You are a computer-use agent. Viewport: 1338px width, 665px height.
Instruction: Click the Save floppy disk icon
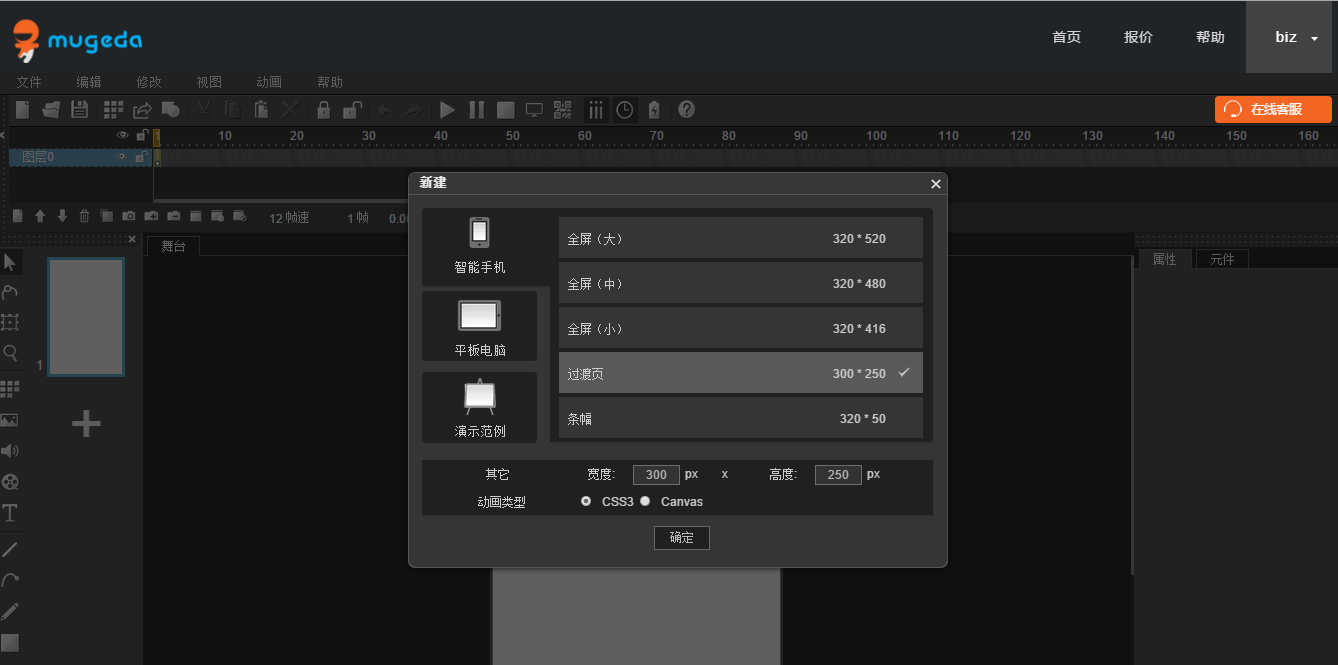pyautogui.click(x=79, y=110)
